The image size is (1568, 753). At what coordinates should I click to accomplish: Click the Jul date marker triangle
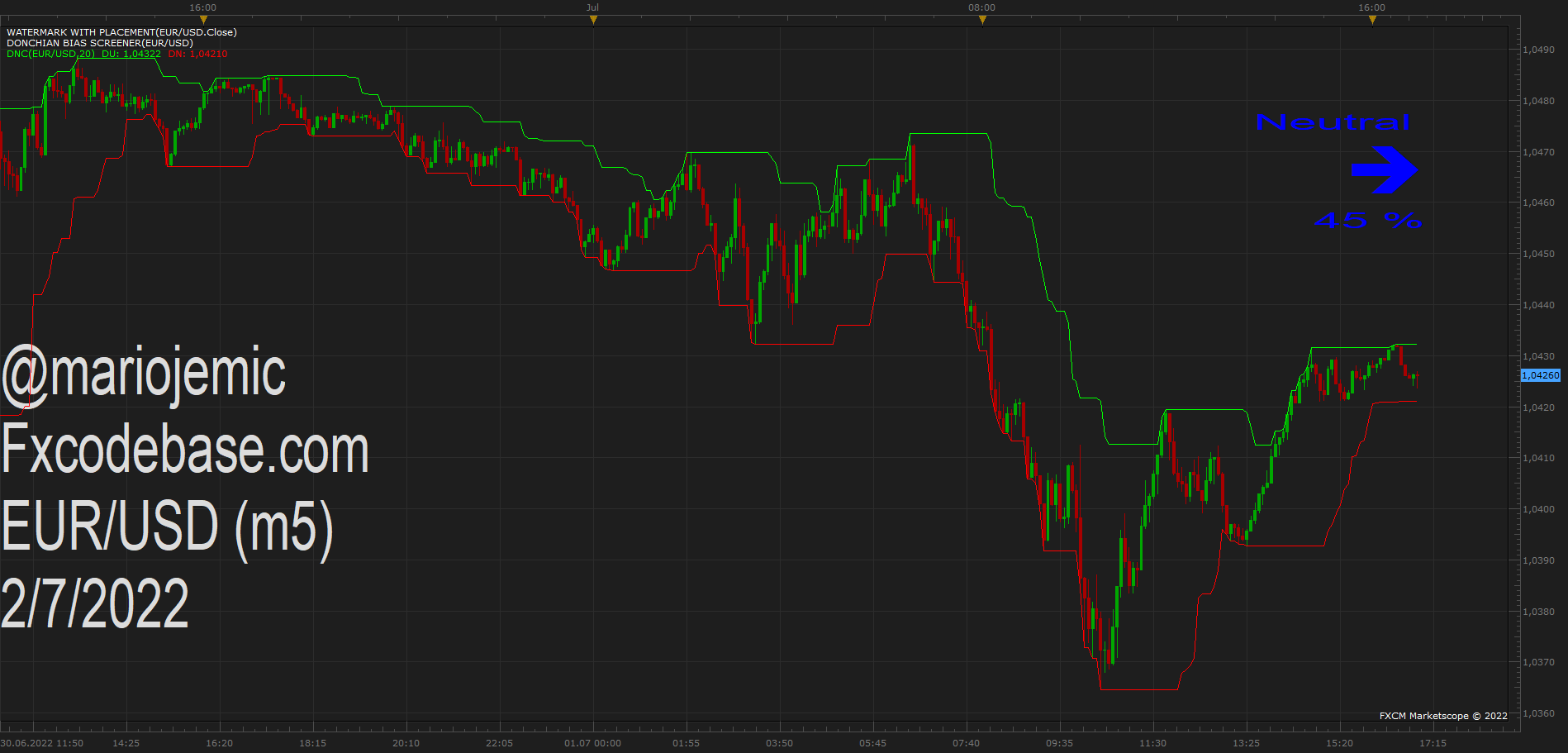[593, 20]
